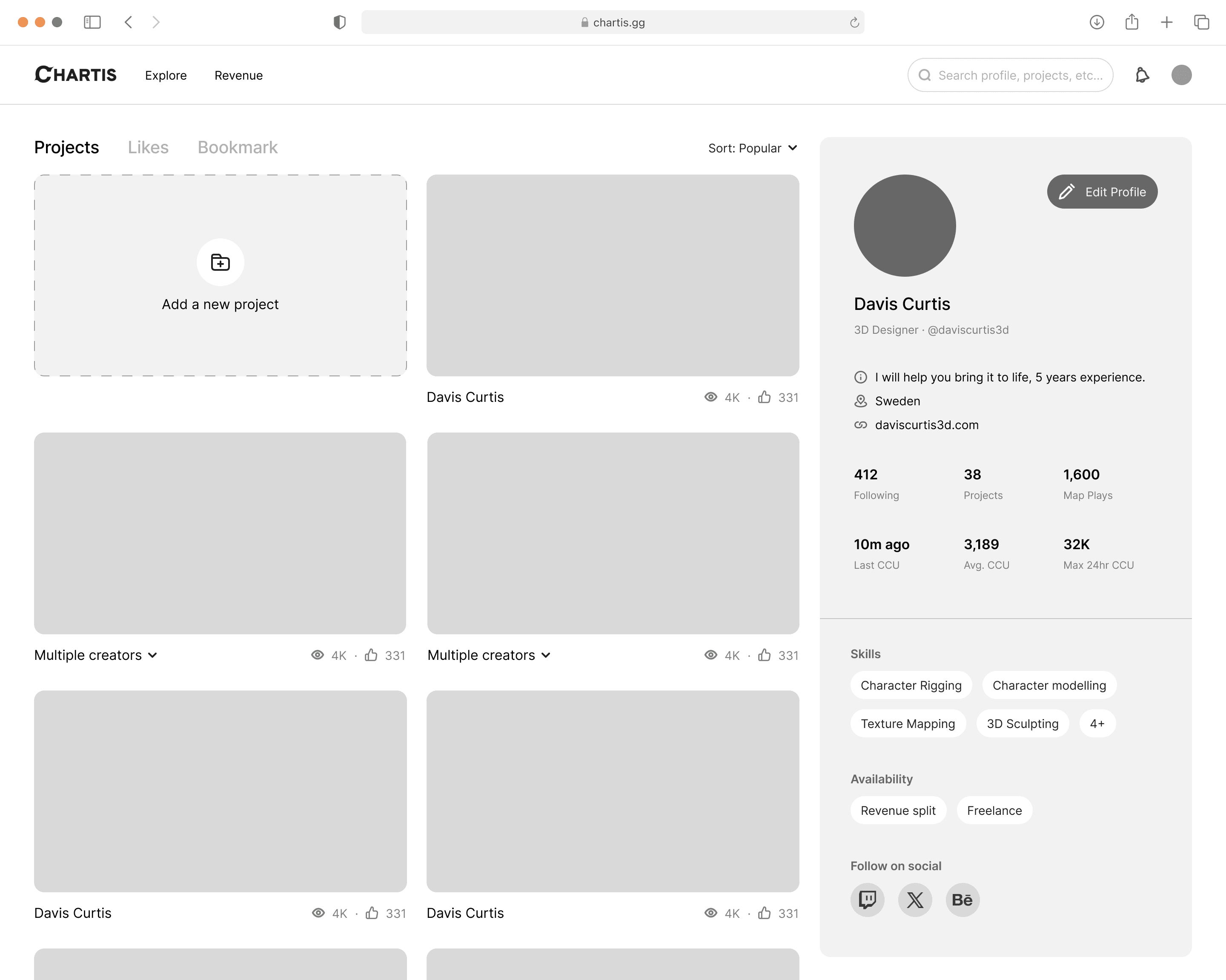Select the Character Rigging skill tag
This screenshot has width=1226, height=980.
click(x=911, y=685)
